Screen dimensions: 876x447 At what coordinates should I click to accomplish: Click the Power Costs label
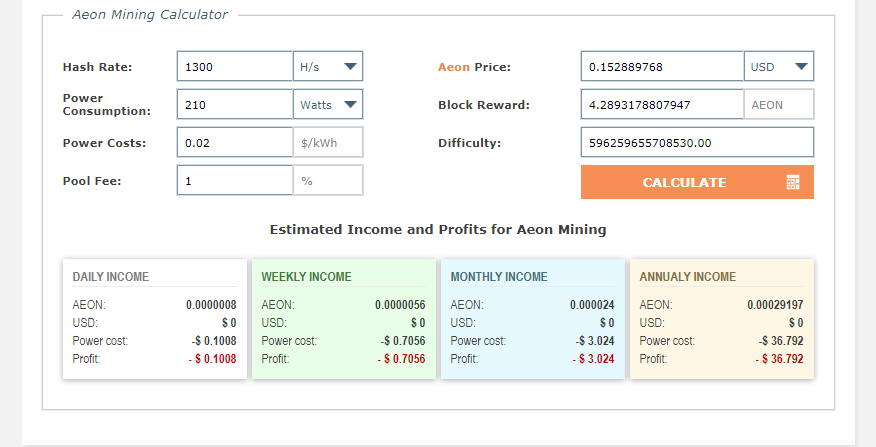[x=104, y=143]
